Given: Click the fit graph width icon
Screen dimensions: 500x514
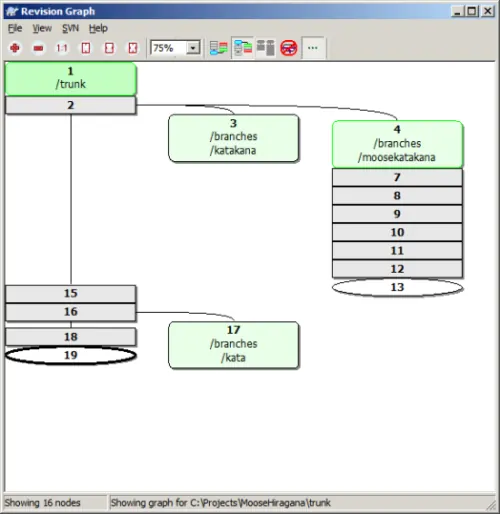Looking at the screenshot, I should coord(109,48).
